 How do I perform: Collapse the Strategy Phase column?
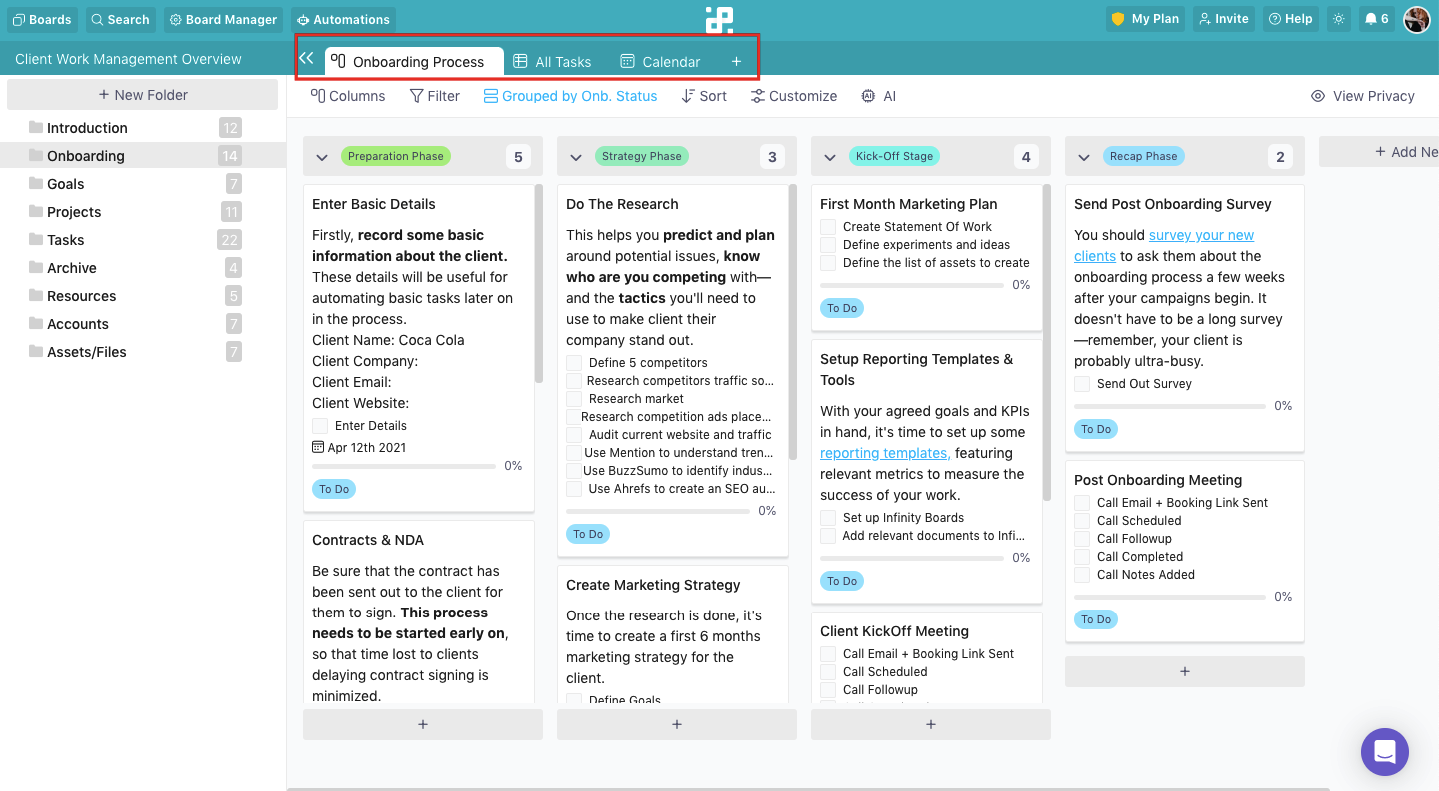pyautogui.click(x=576, y=157)
